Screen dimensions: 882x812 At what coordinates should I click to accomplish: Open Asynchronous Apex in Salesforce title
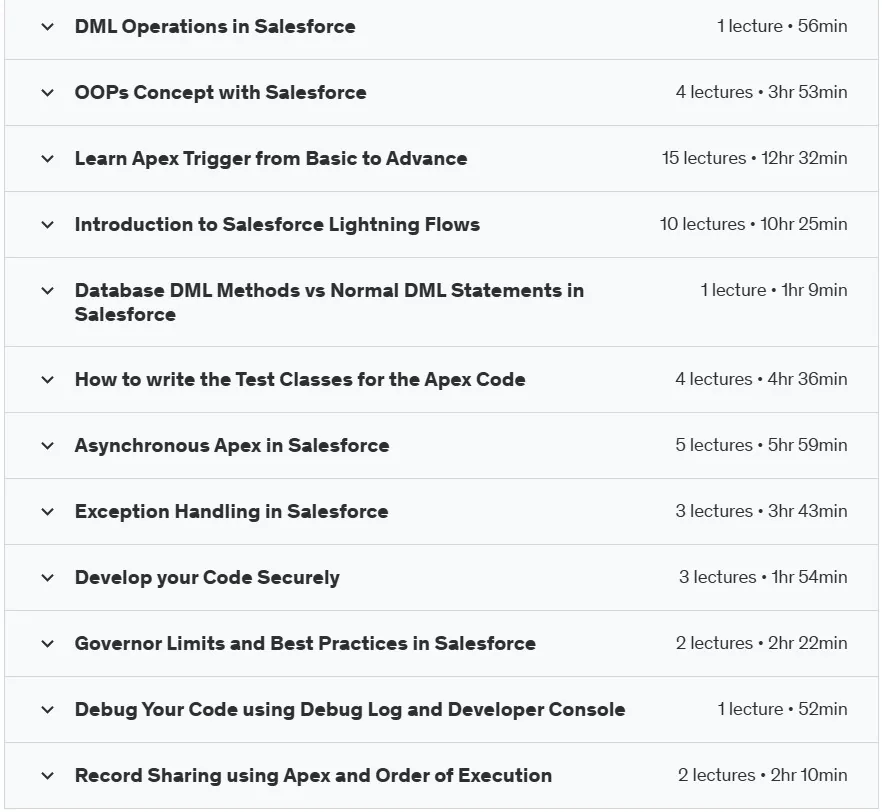click(x=232, y=445)
